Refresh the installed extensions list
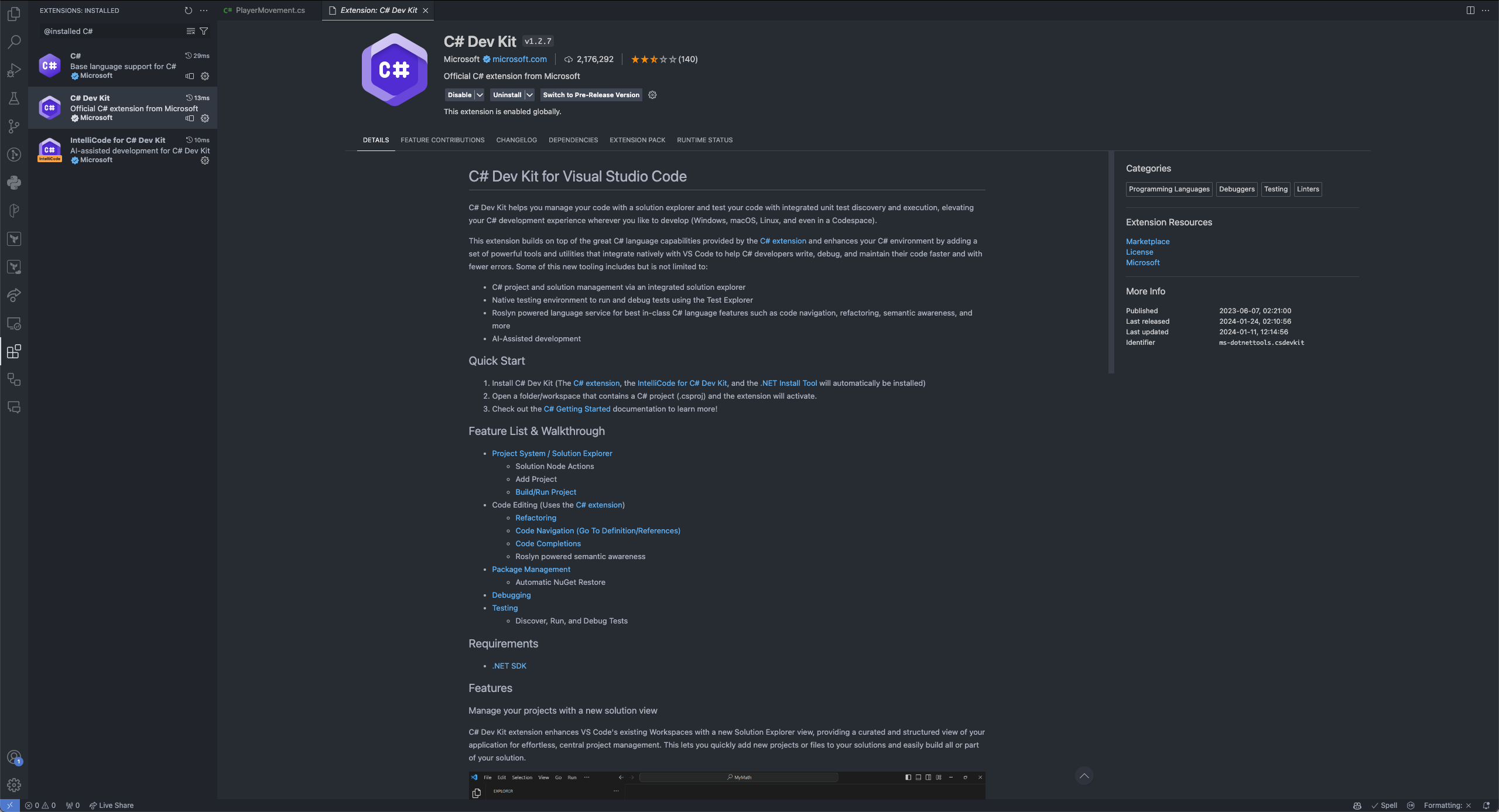The image size is (1499, 812). (188, 11)
